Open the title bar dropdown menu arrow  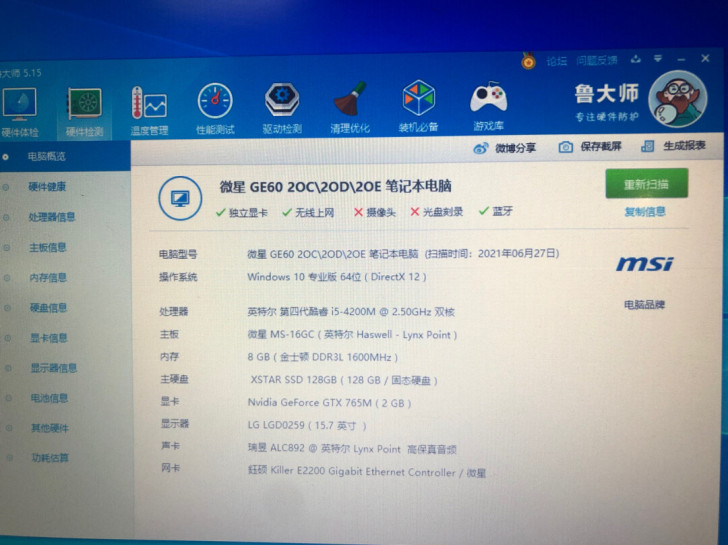coord(658,58)
